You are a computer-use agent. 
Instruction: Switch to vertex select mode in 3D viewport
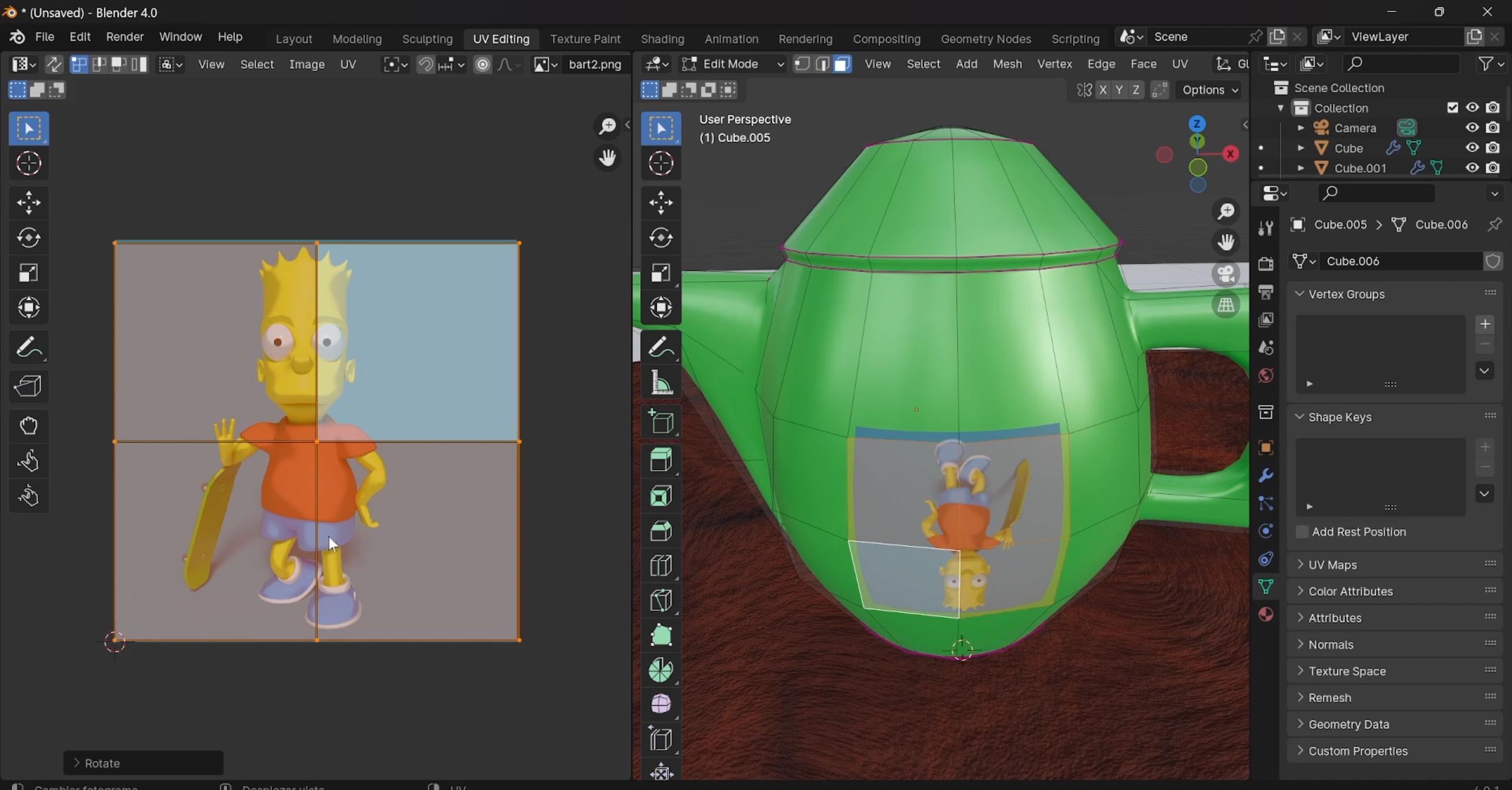[x=801, y=64]
